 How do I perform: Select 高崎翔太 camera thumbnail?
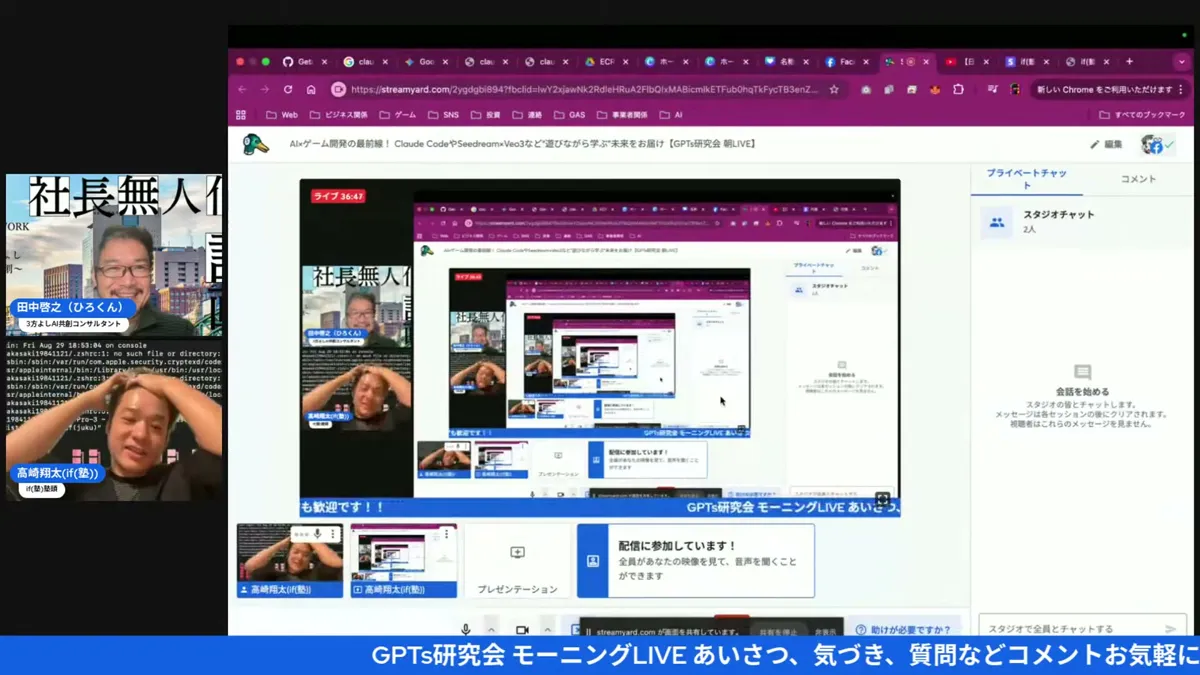290,561
